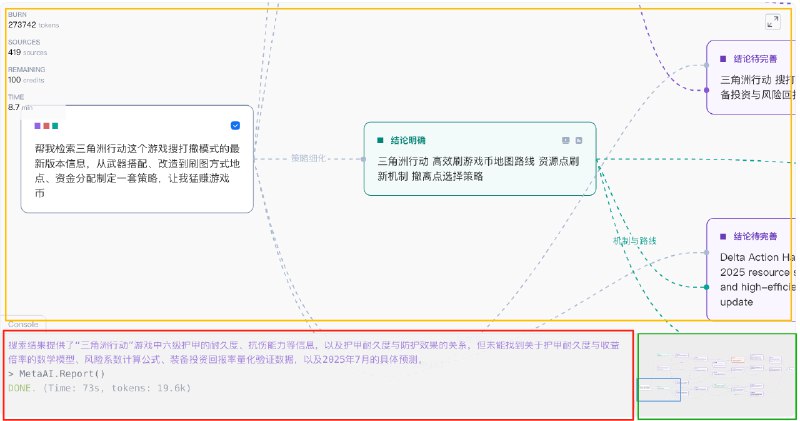
Task: Click the upper 结论待完善 heading
Action: [x=756, y=59]
